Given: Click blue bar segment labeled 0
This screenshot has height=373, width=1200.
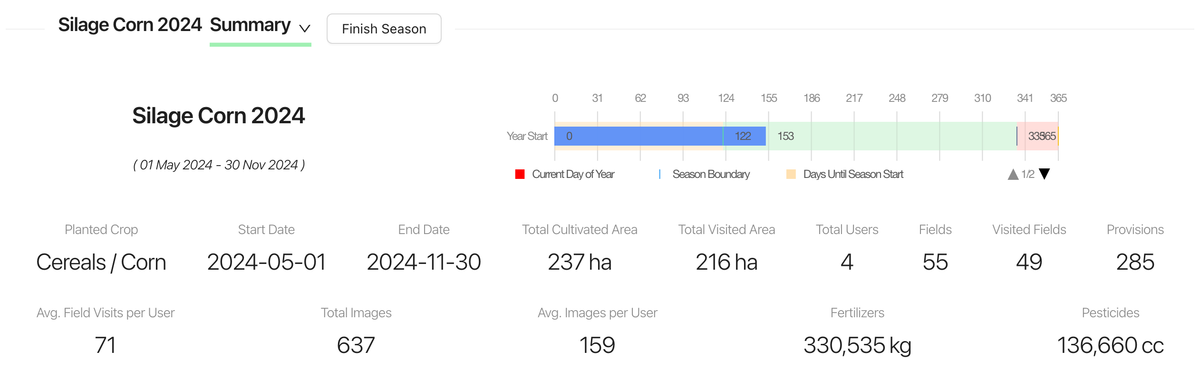Looking at the screenshot, I should pos(639,136).
